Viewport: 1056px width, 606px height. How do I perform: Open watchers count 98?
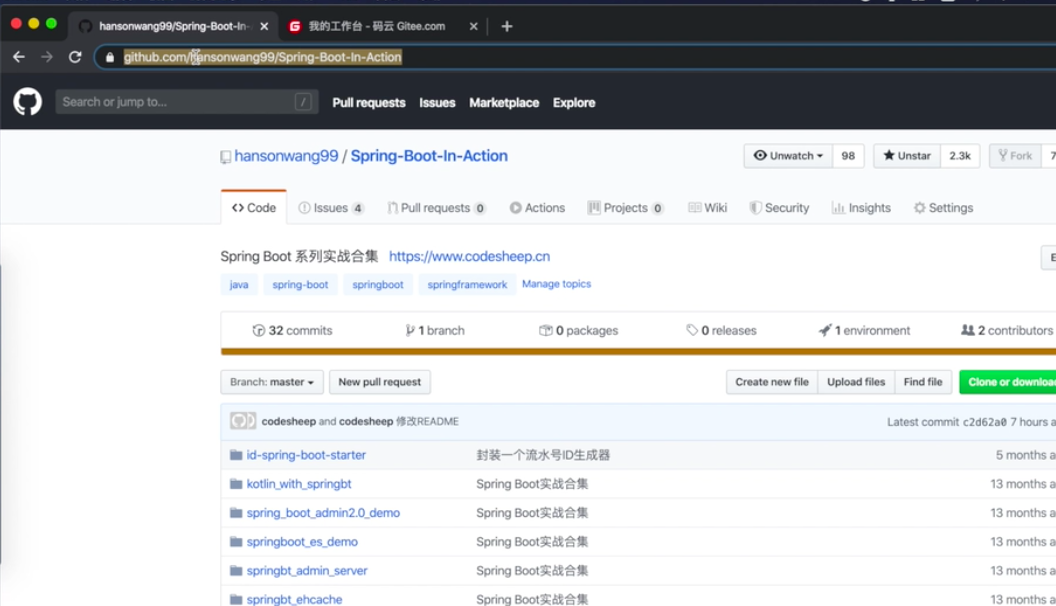click(x=848, y=156)
